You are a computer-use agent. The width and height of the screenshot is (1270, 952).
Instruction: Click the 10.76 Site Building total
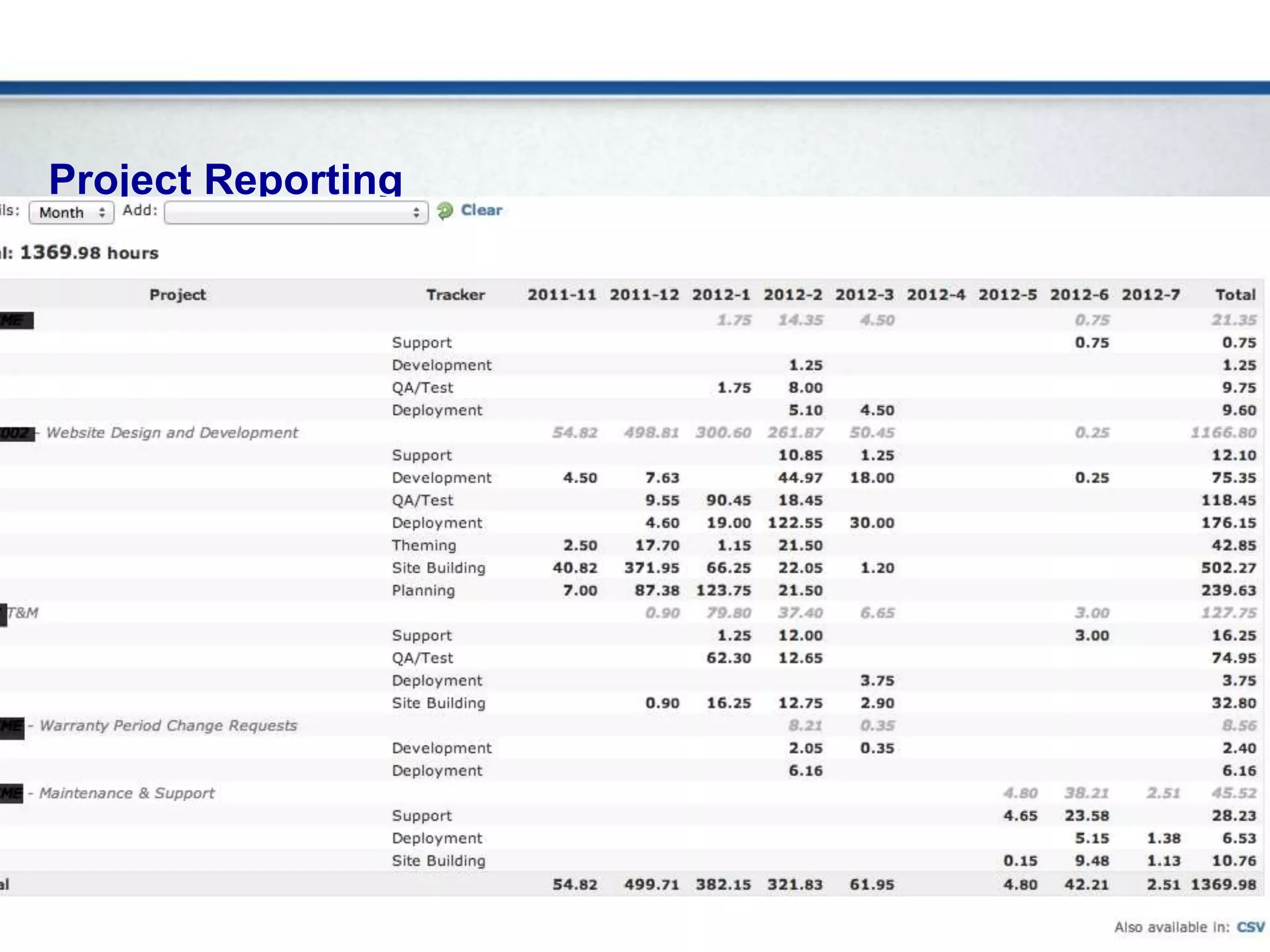pyautogui.click(x=1234, y=861)
